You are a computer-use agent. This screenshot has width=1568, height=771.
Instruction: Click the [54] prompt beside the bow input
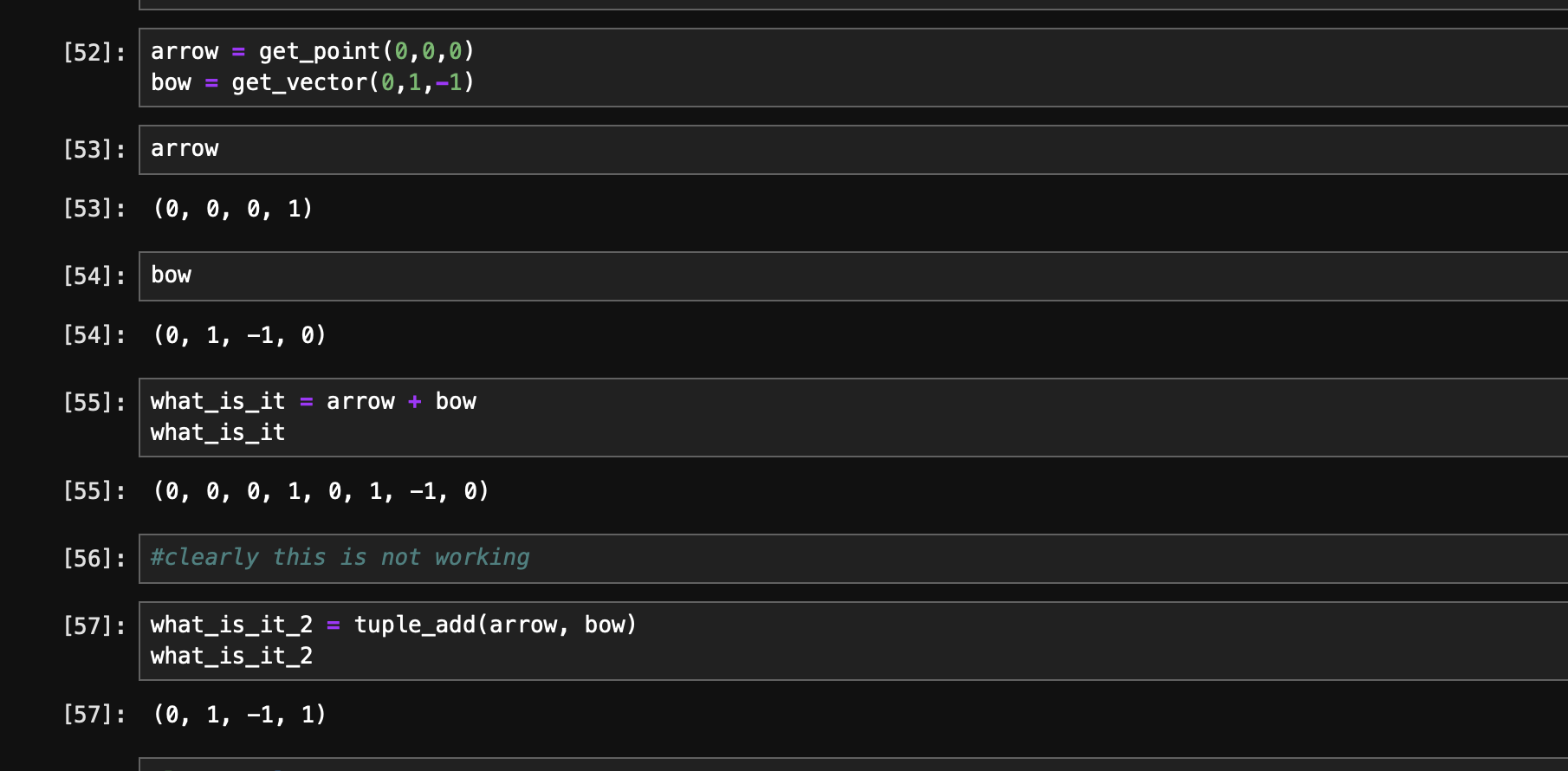[x=94, y=276]
